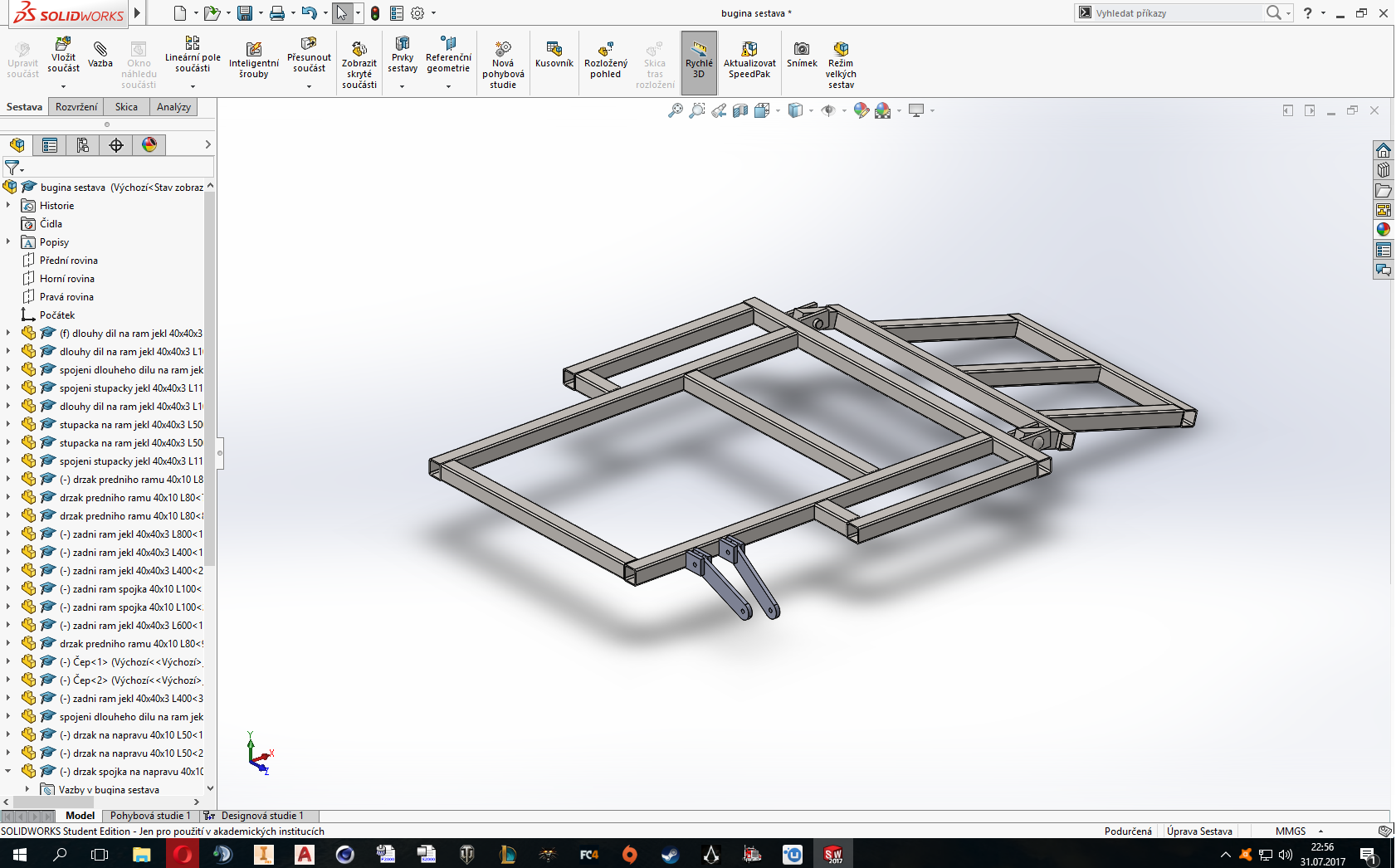Open Steam from the Windows taskbar
The height and width of the screenshot is (868, 1396).
670,854
